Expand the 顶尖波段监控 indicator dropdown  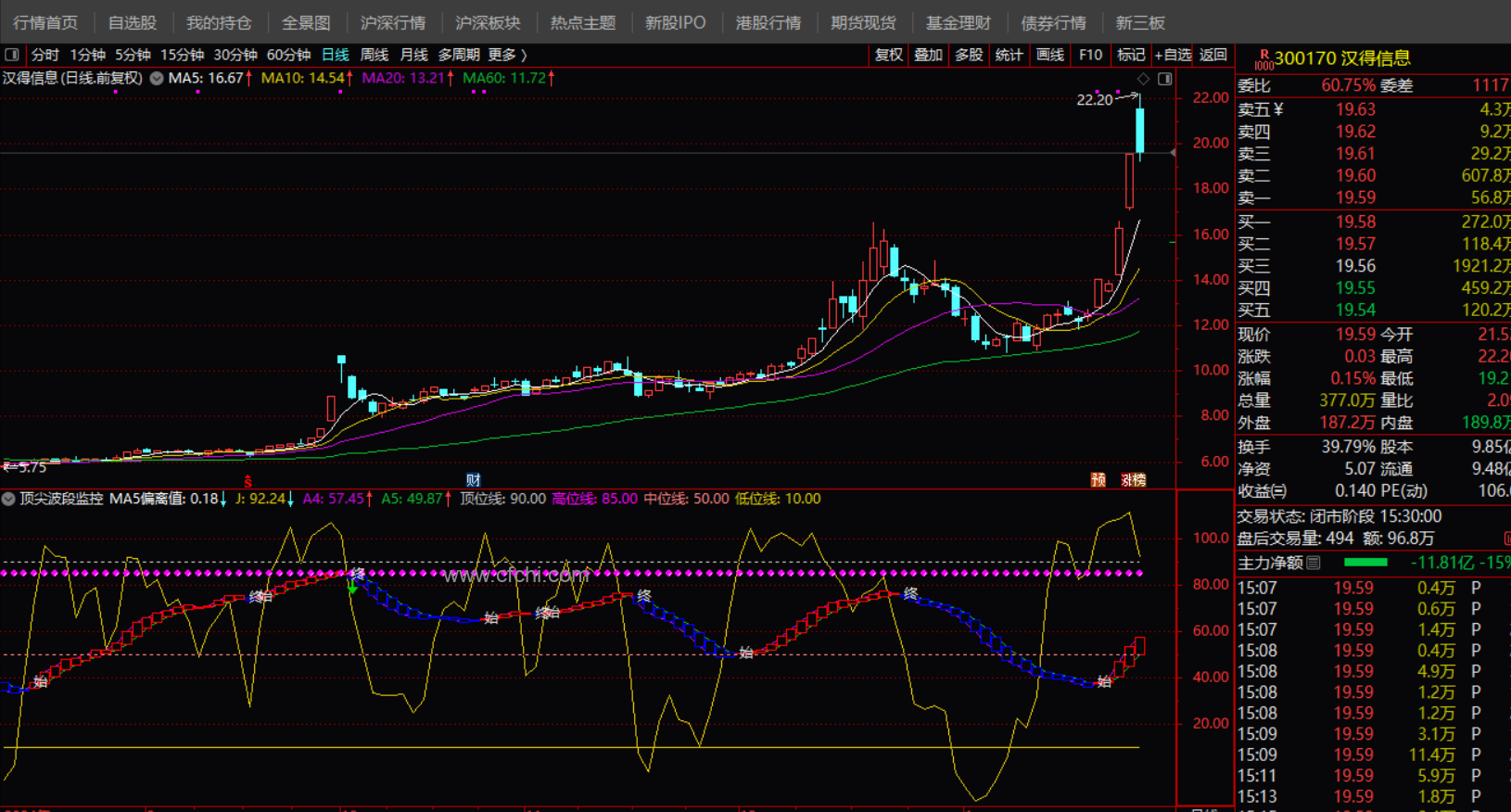[x=8, y=499]
